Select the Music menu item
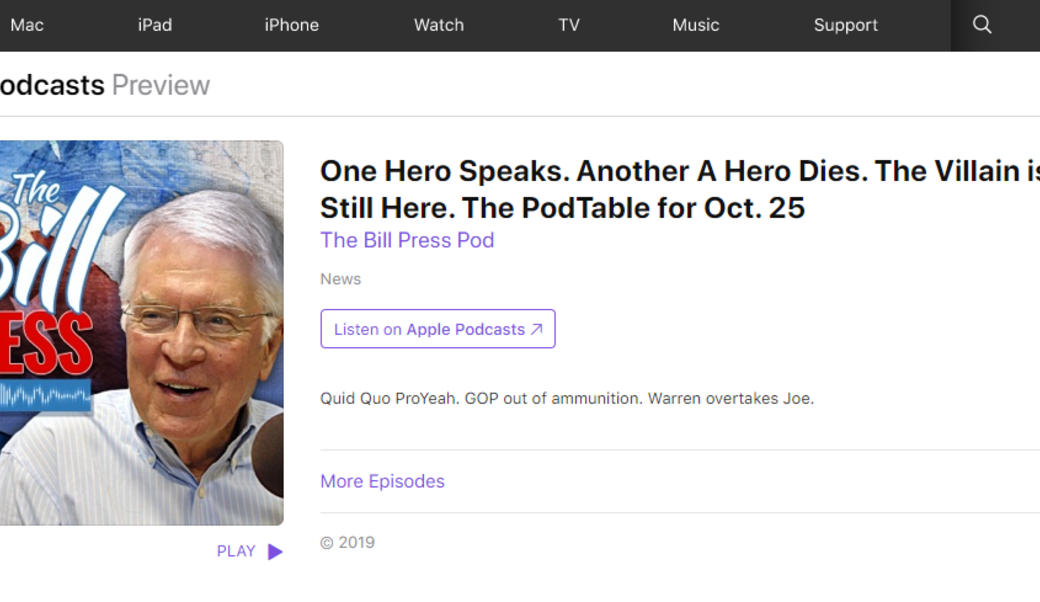This screenshot has width=1040, height=602. [696, 25]
